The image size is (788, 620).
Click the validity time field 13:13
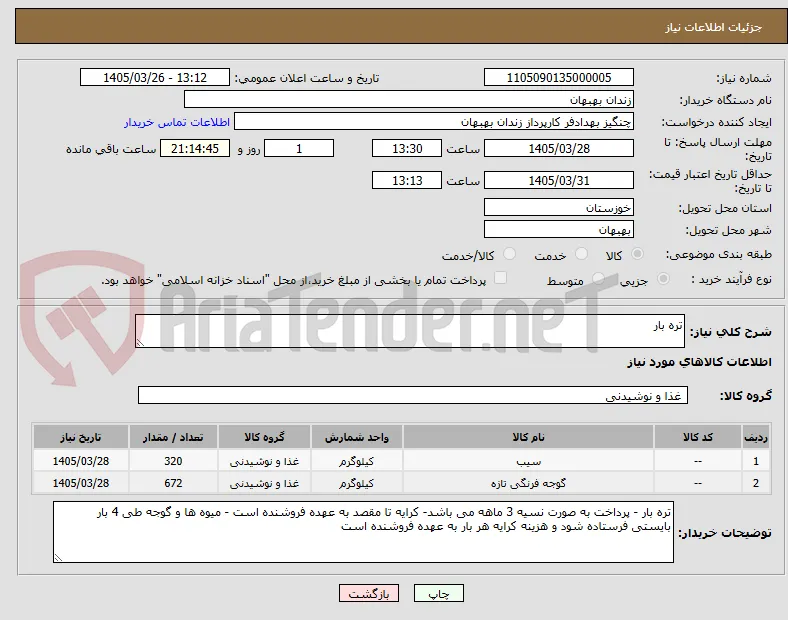point(407,180)
